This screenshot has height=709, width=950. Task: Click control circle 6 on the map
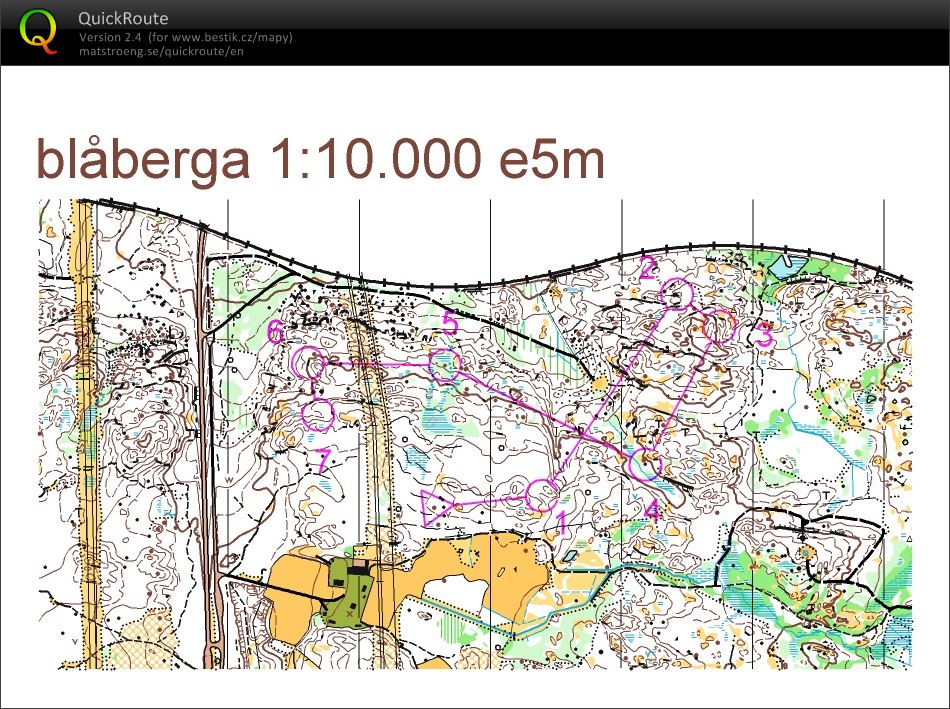(x=312, y=364)
